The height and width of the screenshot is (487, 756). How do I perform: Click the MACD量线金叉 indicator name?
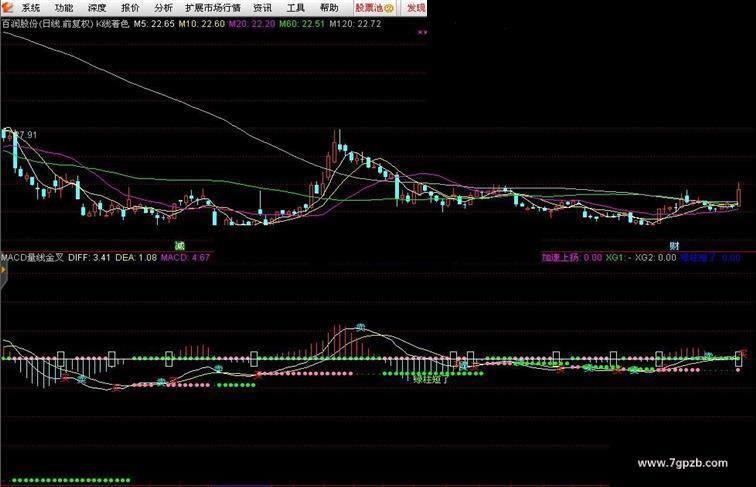coord(32,257)
